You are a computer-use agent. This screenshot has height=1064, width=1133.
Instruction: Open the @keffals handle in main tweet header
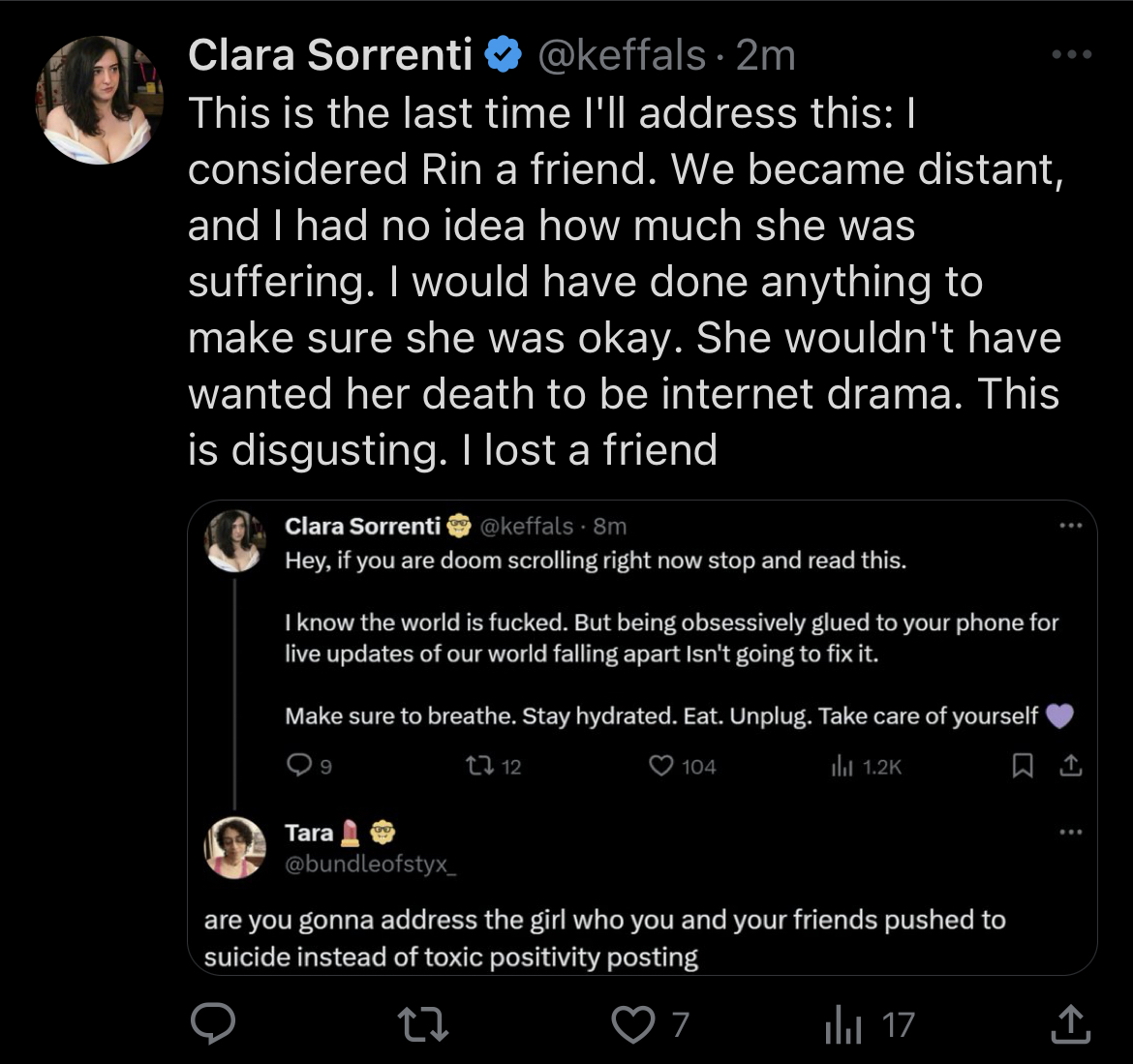[622, 55]
